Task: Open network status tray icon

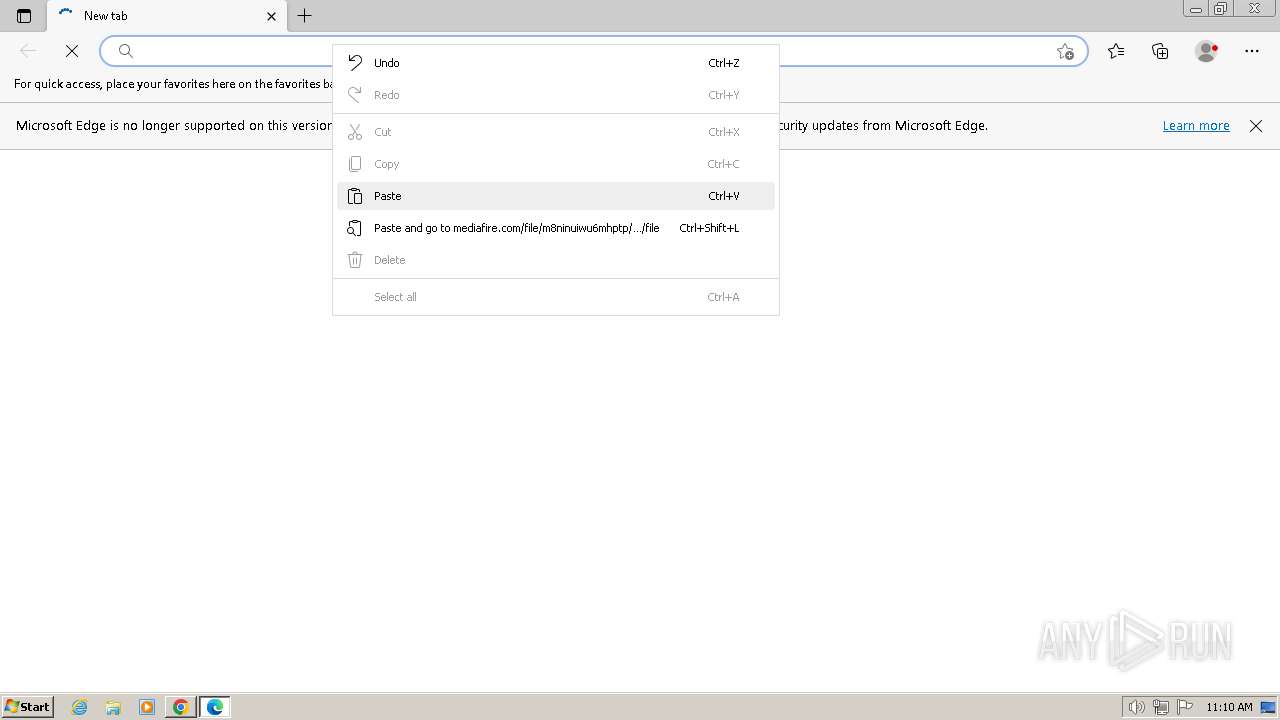Action: coord(1161,707)
